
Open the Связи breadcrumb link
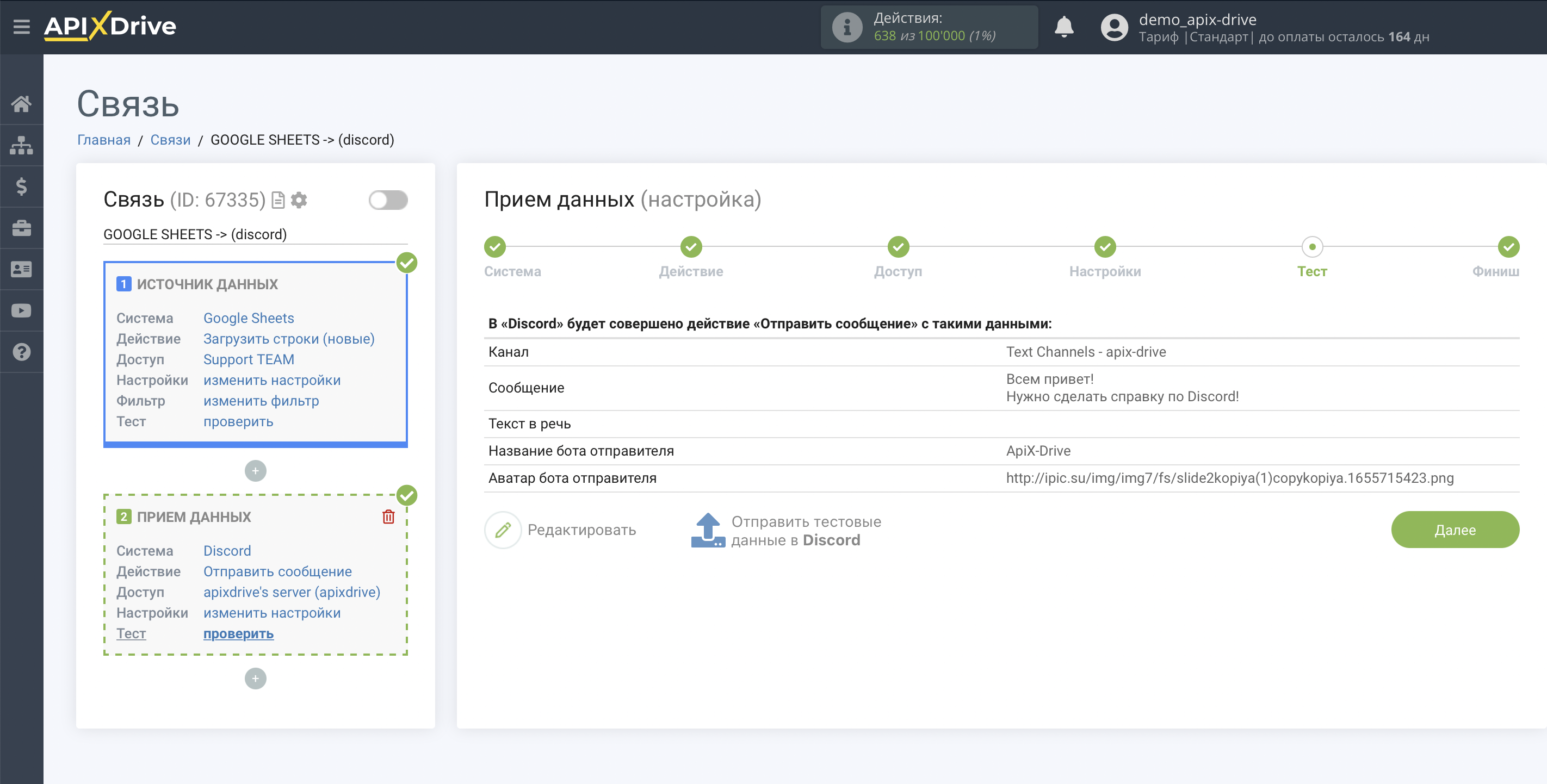click(170, 140)
